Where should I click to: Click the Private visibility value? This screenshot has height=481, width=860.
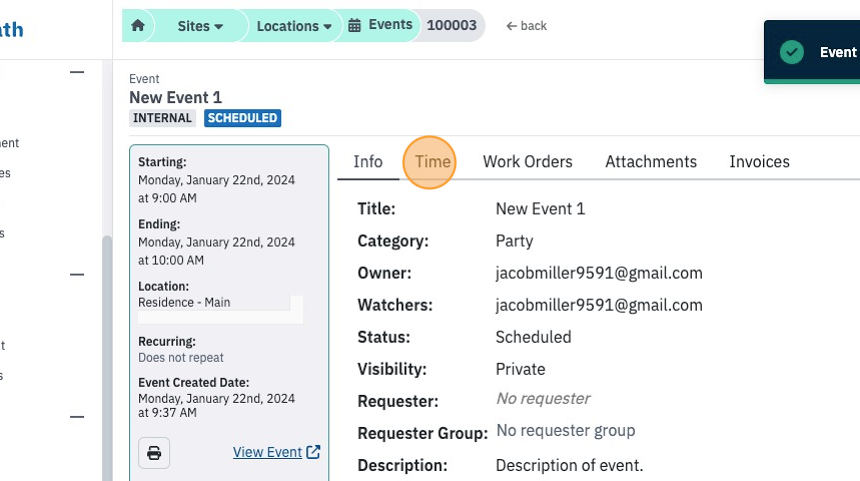pos(520,369)
